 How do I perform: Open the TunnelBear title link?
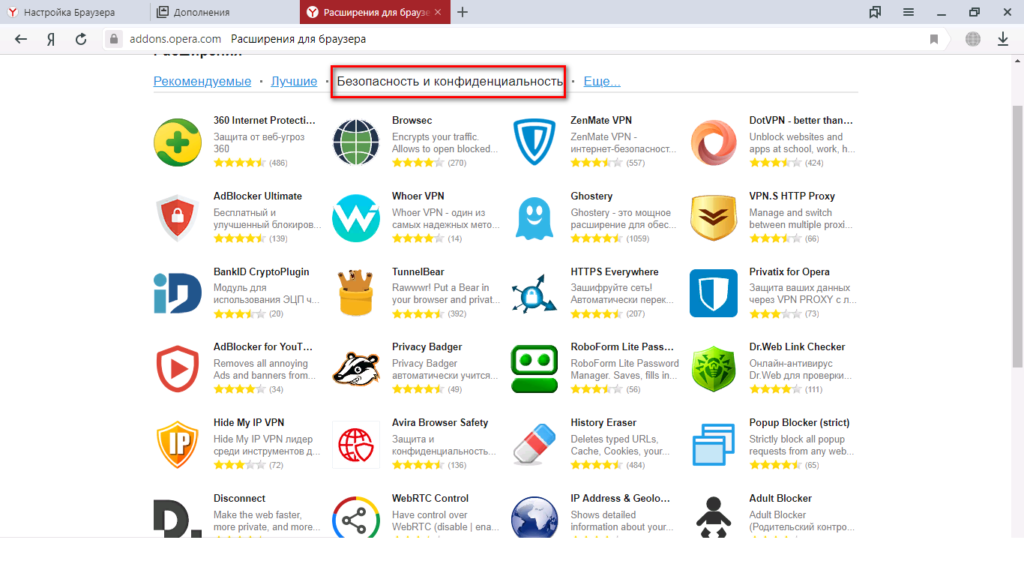(x=418, y=272)
